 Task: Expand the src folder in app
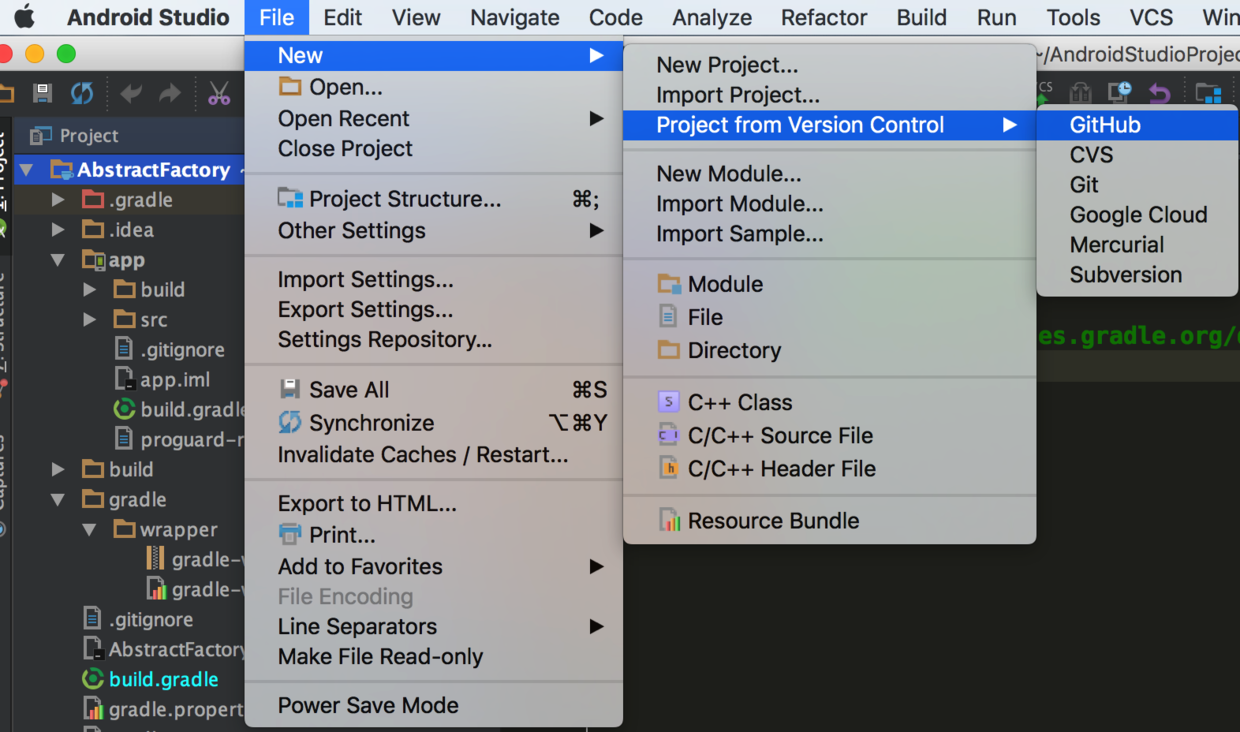(90, 320)
